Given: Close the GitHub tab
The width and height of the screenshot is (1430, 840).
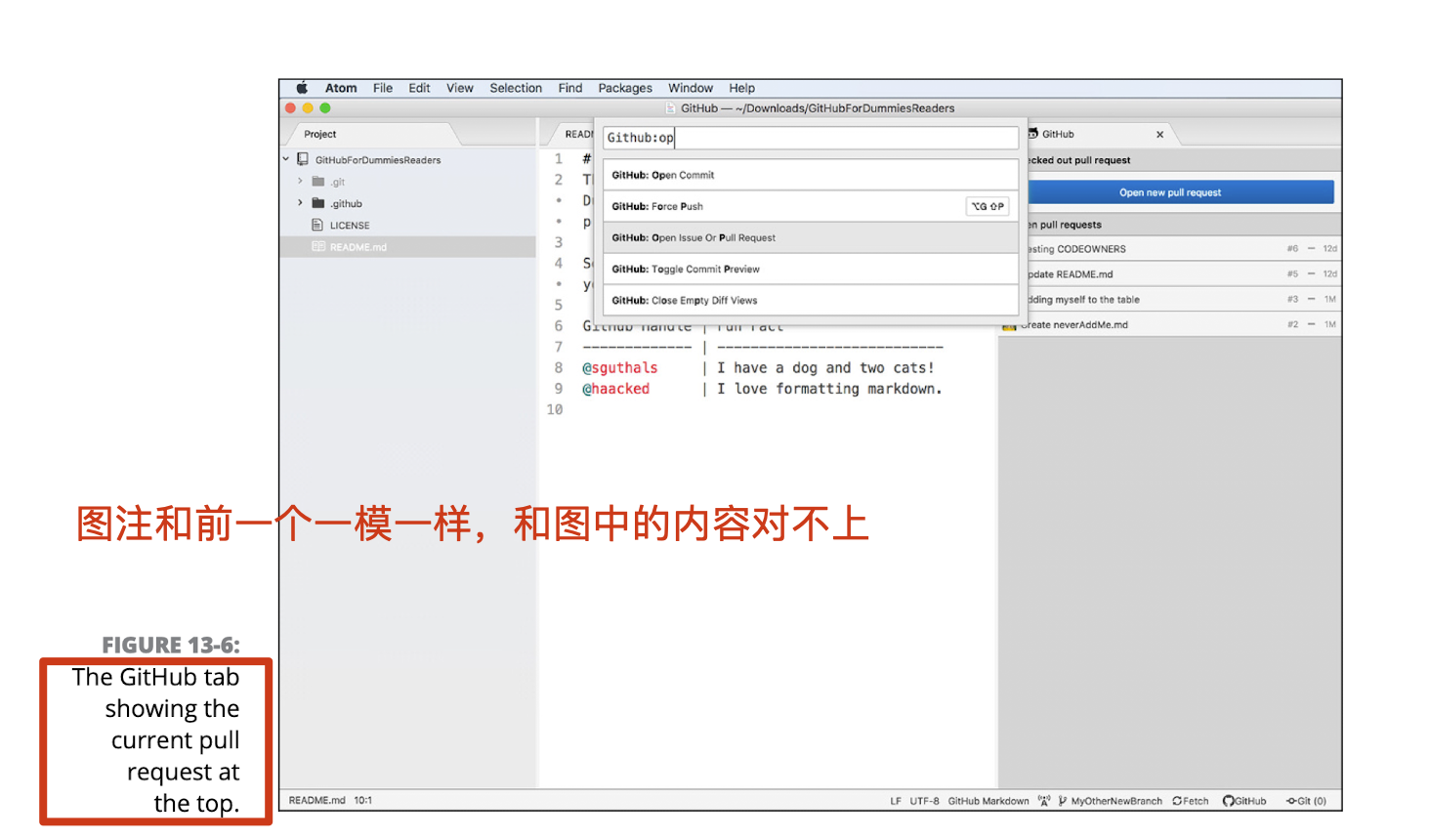Looking at the screenshot, I should [x=1159, y=135].
